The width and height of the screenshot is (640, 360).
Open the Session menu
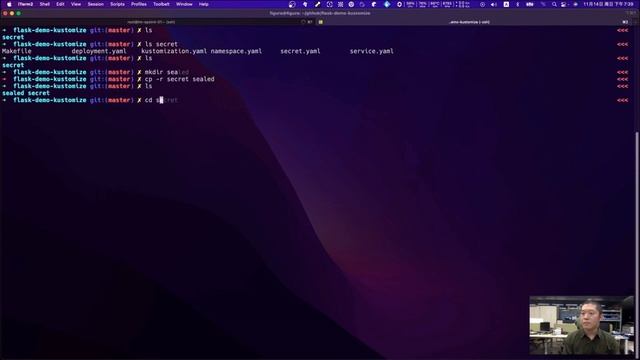96,4
